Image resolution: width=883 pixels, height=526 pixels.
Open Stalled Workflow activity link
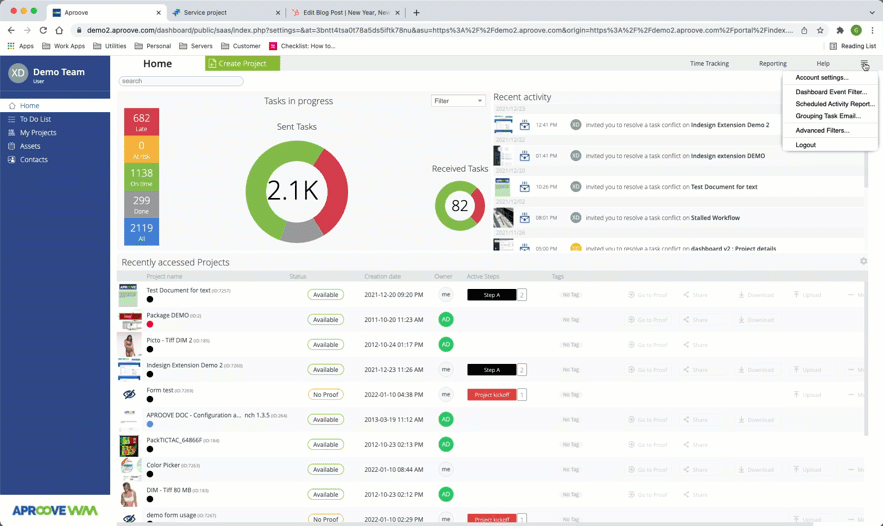click(715, 218)
